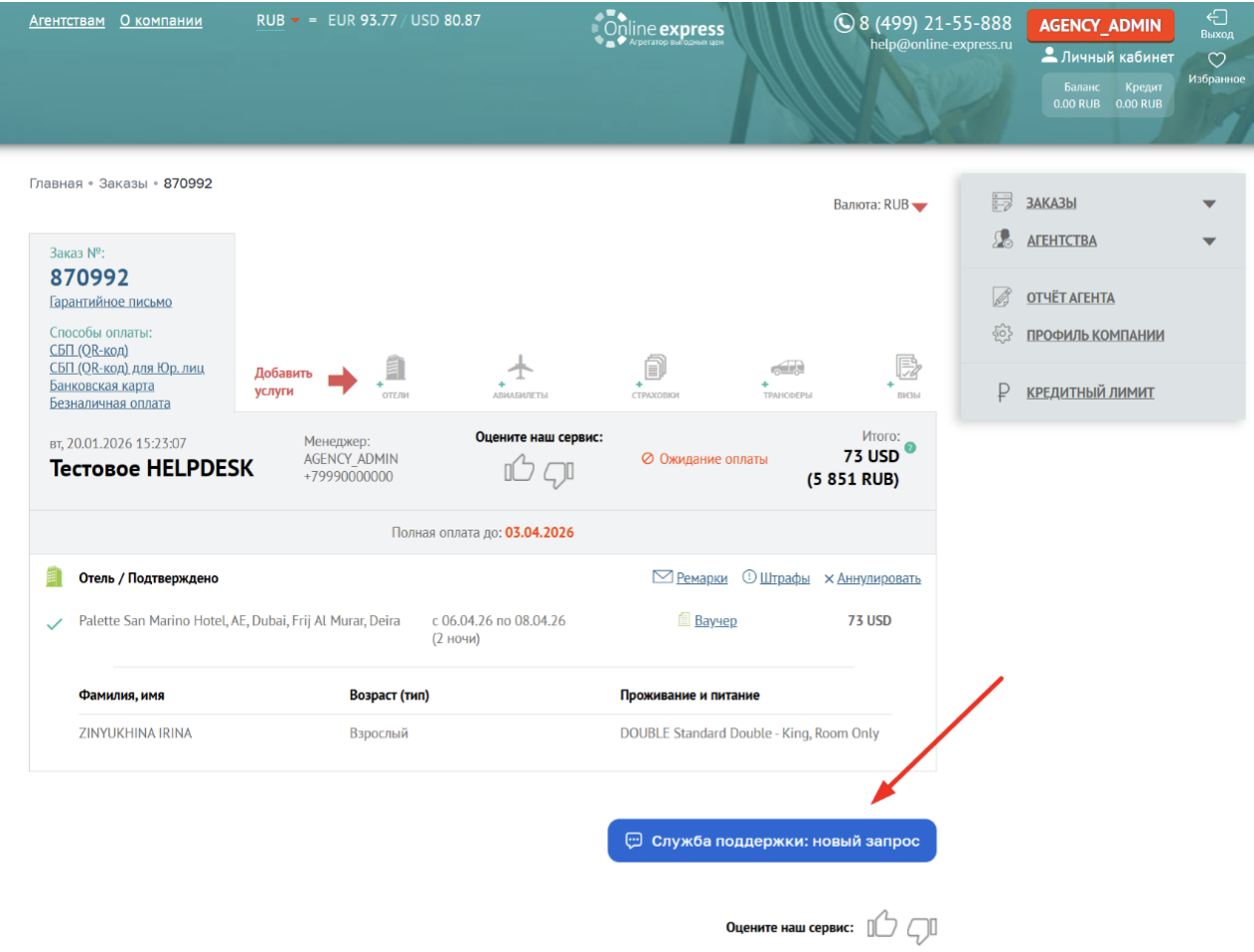Expand the Агентства sidebar section arrow

point(1209,241)
